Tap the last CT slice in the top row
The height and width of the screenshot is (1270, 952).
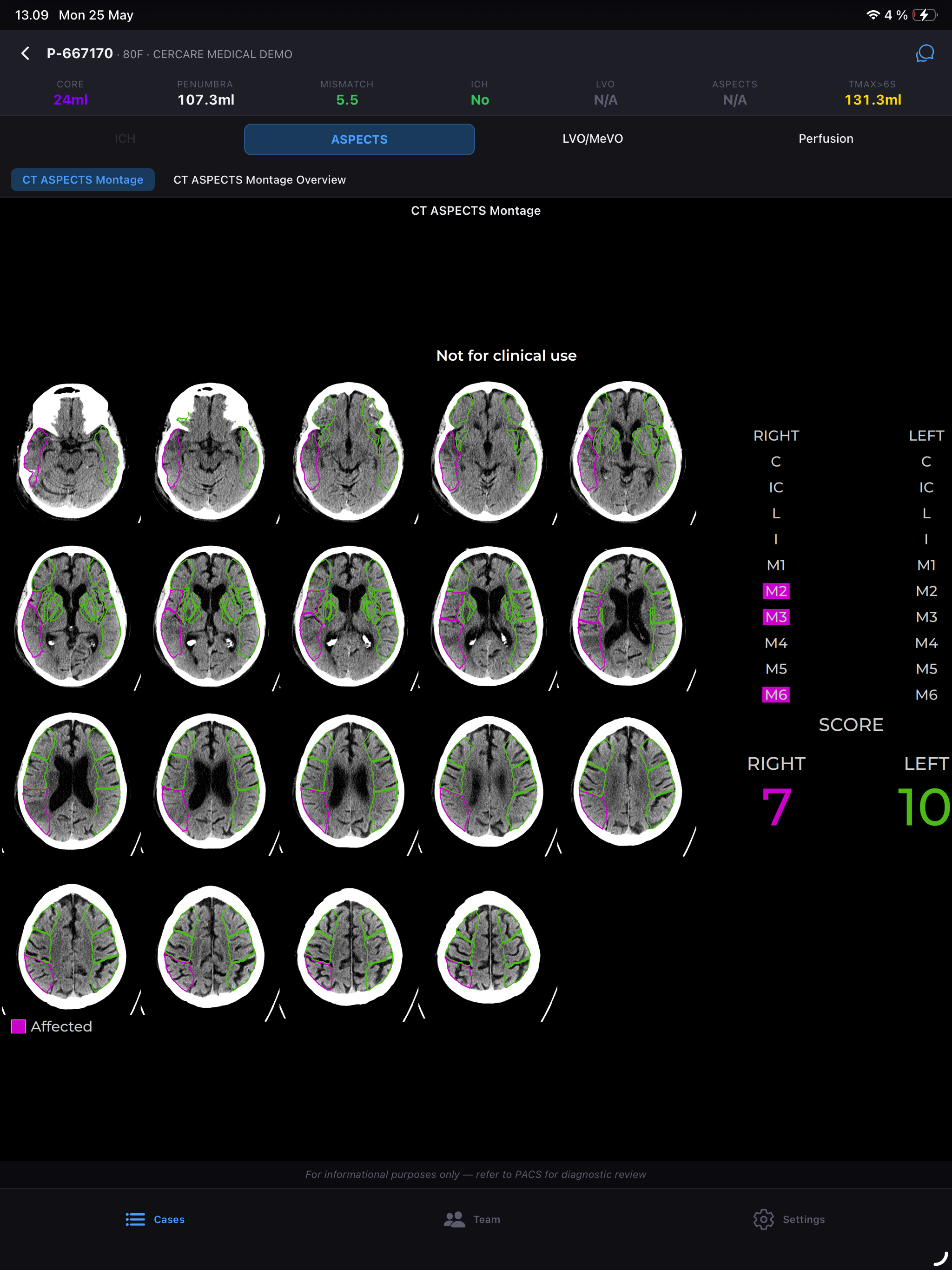(x=627, y=451)
